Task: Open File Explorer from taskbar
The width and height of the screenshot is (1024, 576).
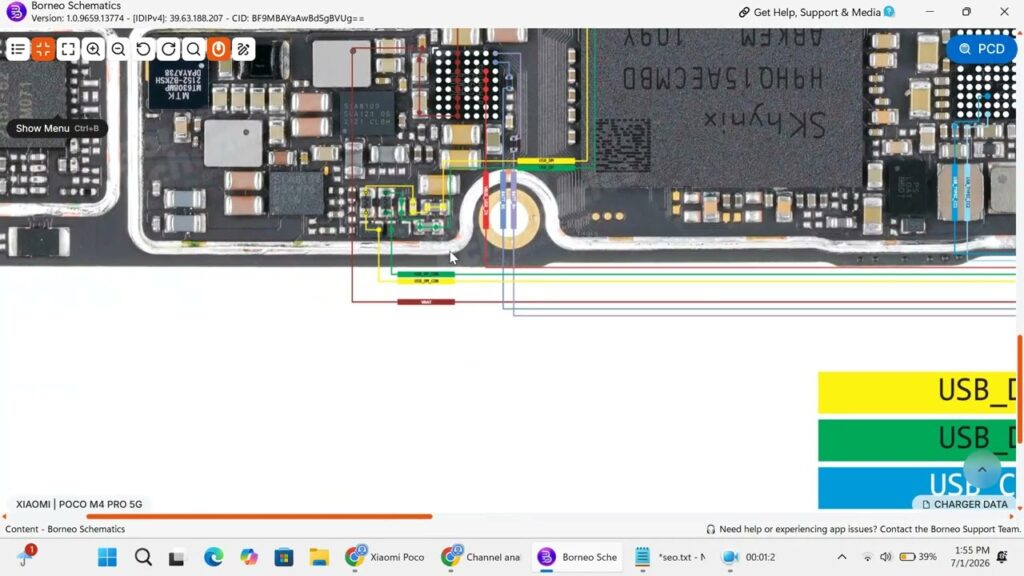Action: [319, 557]
